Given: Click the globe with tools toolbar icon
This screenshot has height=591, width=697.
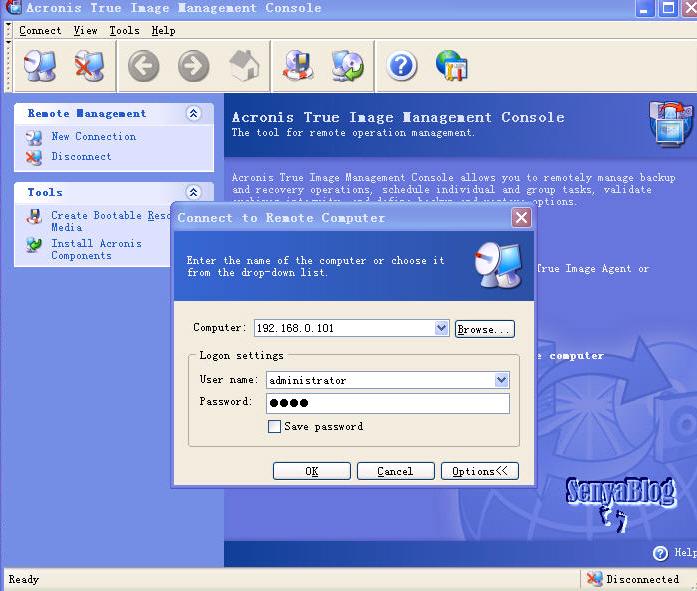Looking at the screenshot, I should (x=452, y=65).
